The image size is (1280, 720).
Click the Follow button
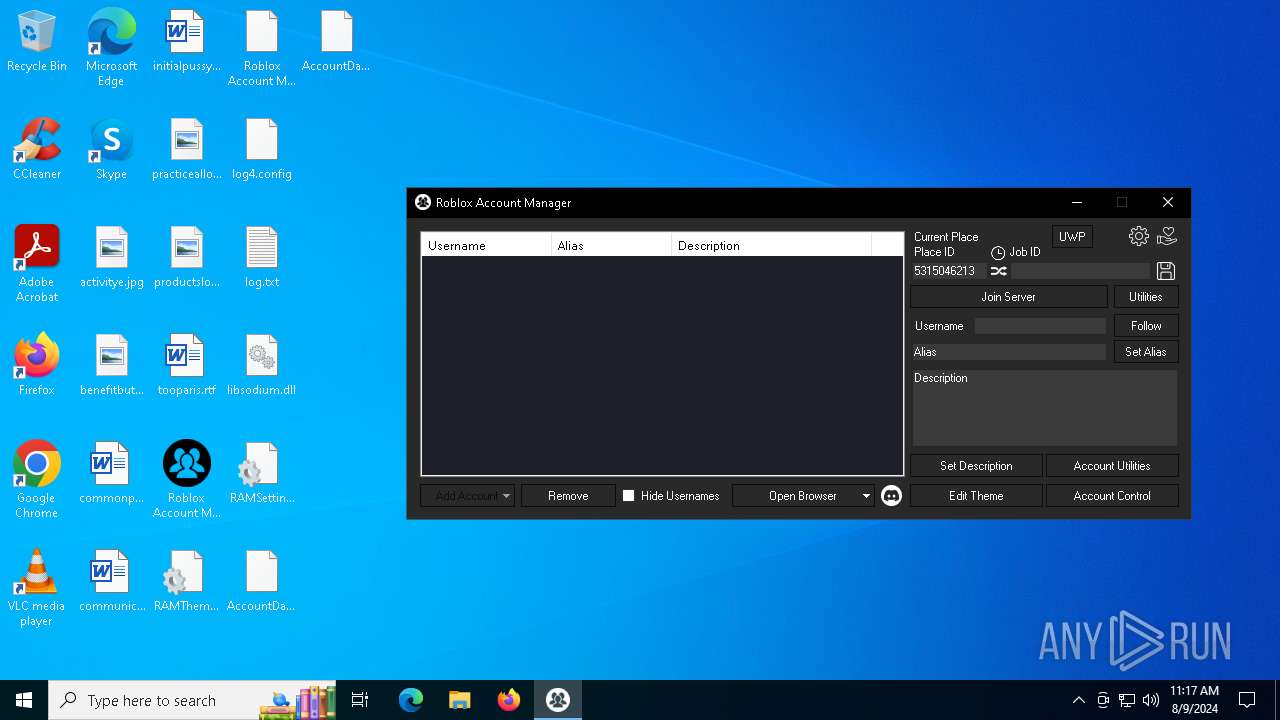coord(1146,326)
